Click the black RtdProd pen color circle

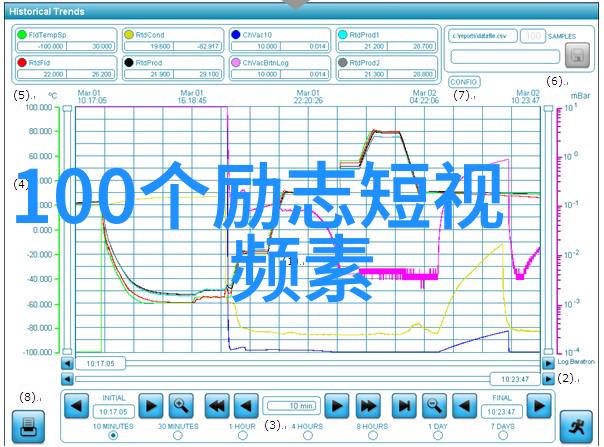point(129,62)
